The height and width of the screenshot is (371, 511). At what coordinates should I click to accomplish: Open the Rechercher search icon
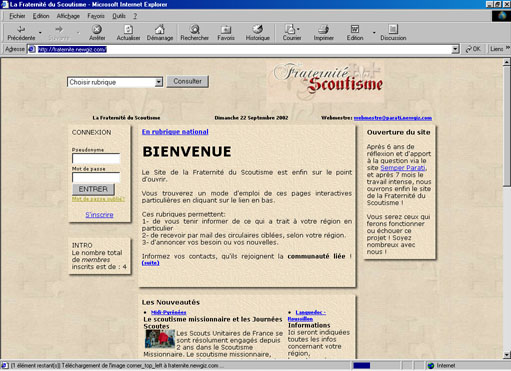[195, 33]
